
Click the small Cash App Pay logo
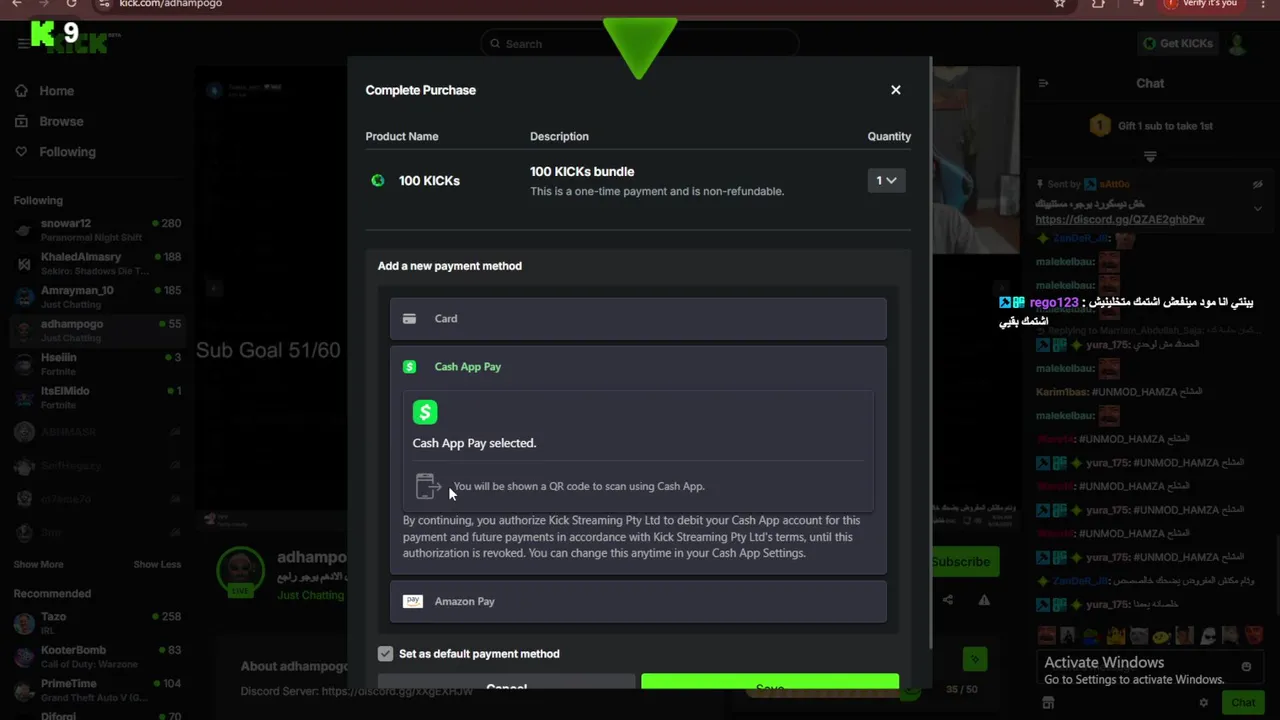click(x=409, y=367)
